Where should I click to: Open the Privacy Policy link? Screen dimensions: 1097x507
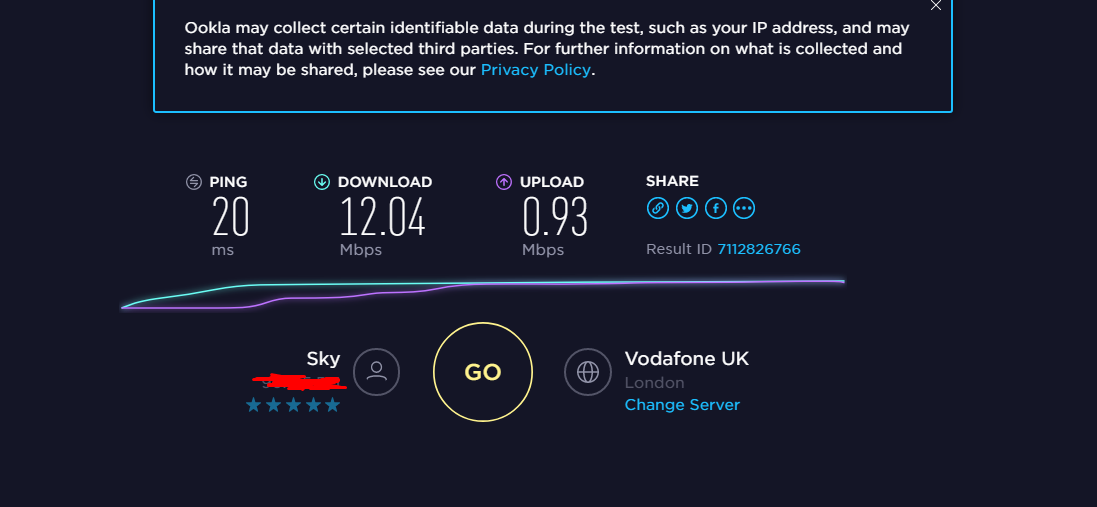(536, 70)
